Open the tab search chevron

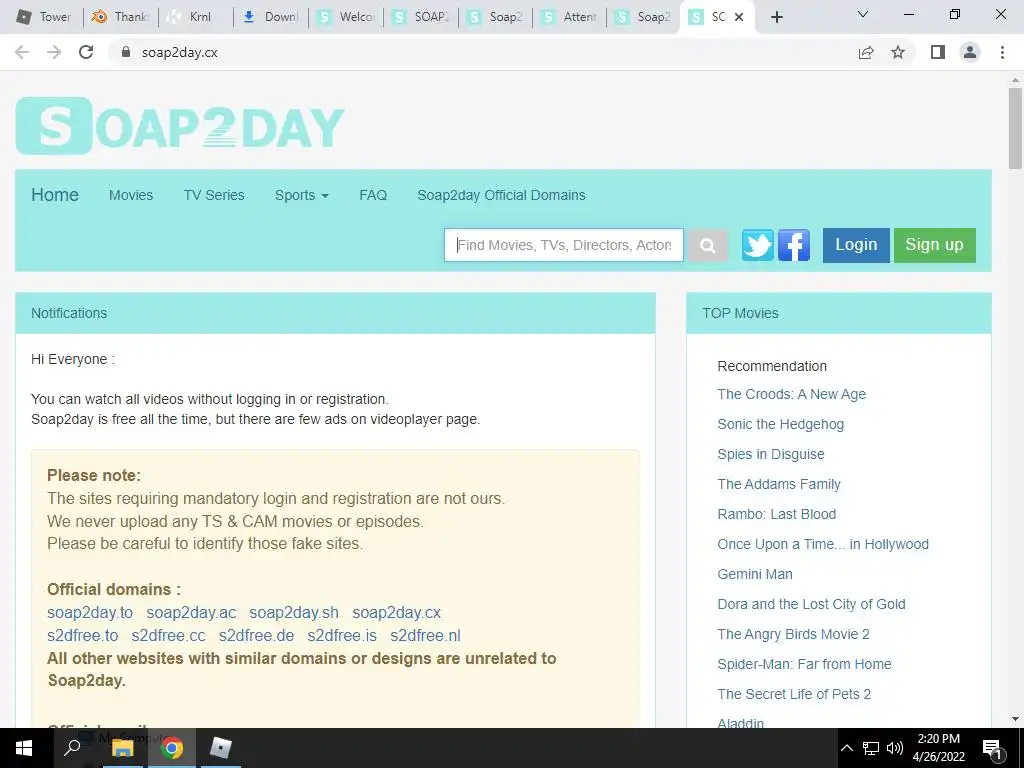coord(862,14)
